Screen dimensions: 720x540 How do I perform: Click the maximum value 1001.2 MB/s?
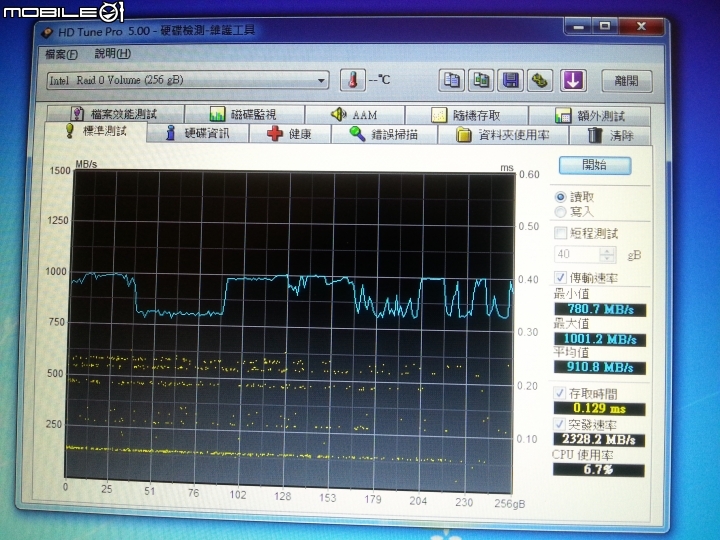[600, 339]
